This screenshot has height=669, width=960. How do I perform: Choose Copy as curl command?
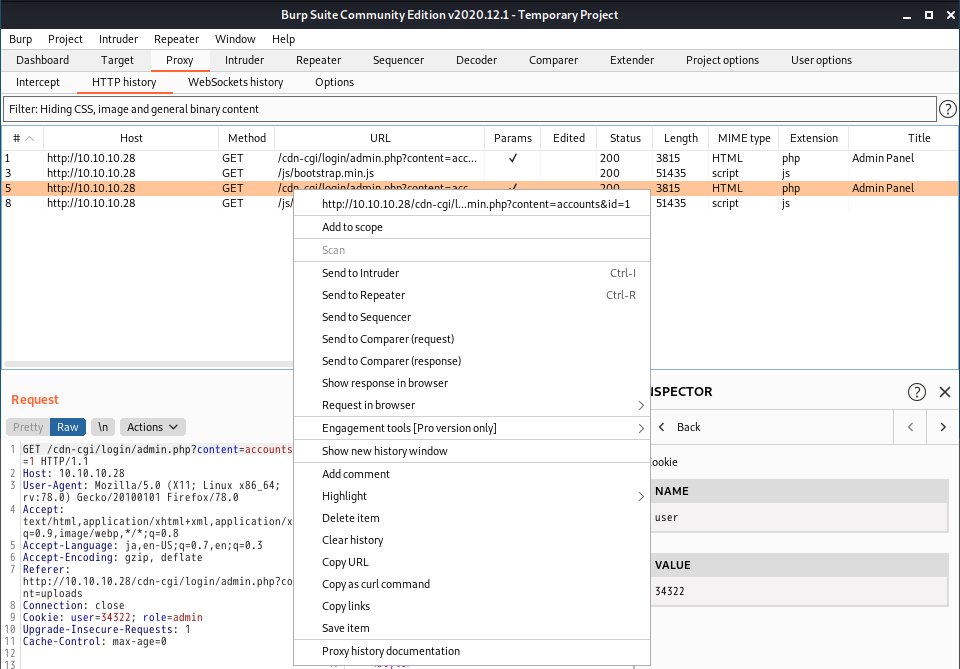tap(376, 584)
